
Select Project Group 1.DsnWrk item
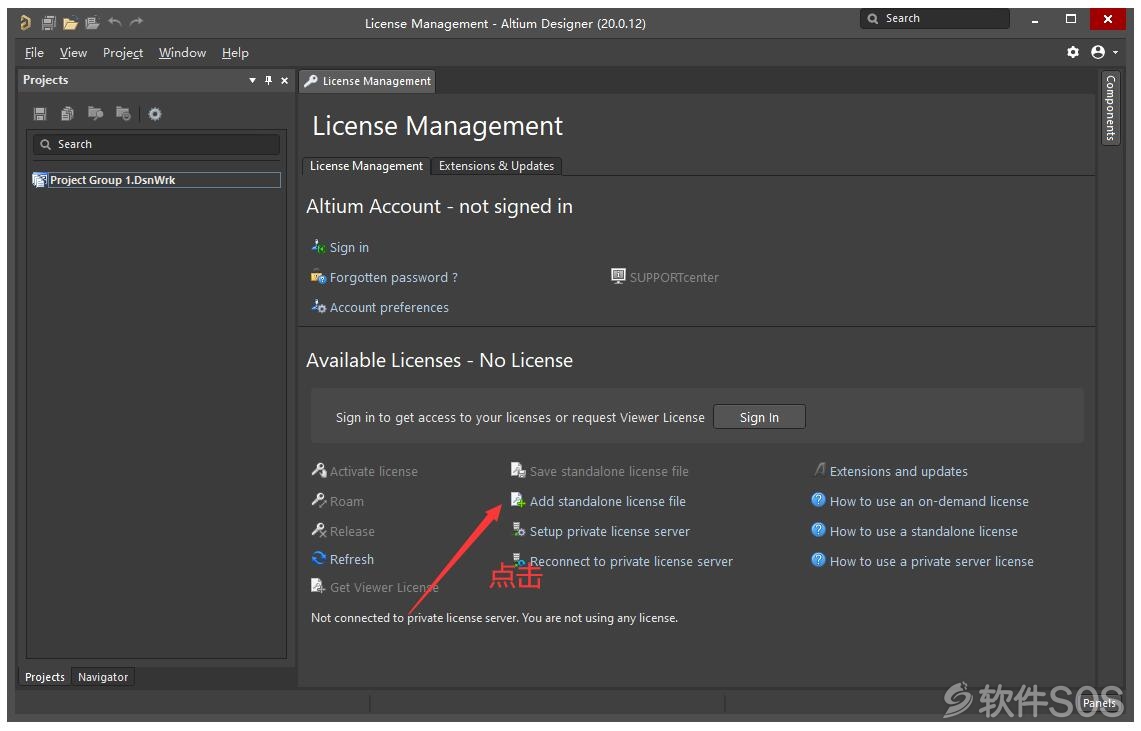click(156, 180)
